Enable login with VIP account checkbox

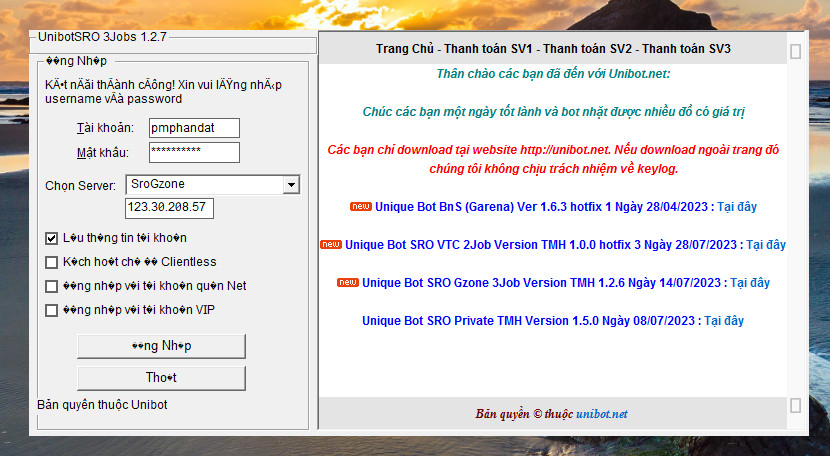(51, 310)
